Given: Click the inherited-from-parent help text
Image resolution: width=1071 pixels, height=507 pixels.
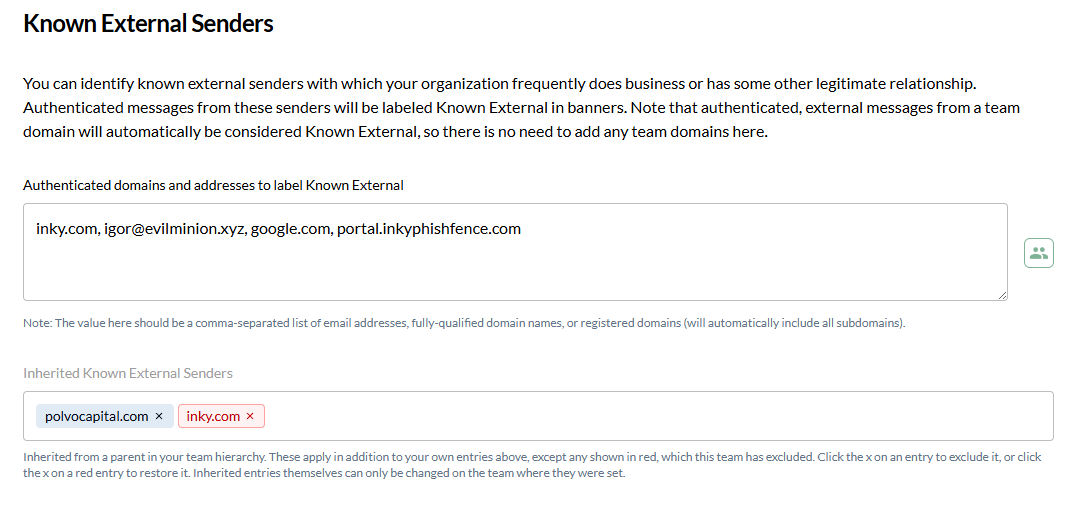Looking at the screenshot, I should pyautogui.click(x=533, y=465).
